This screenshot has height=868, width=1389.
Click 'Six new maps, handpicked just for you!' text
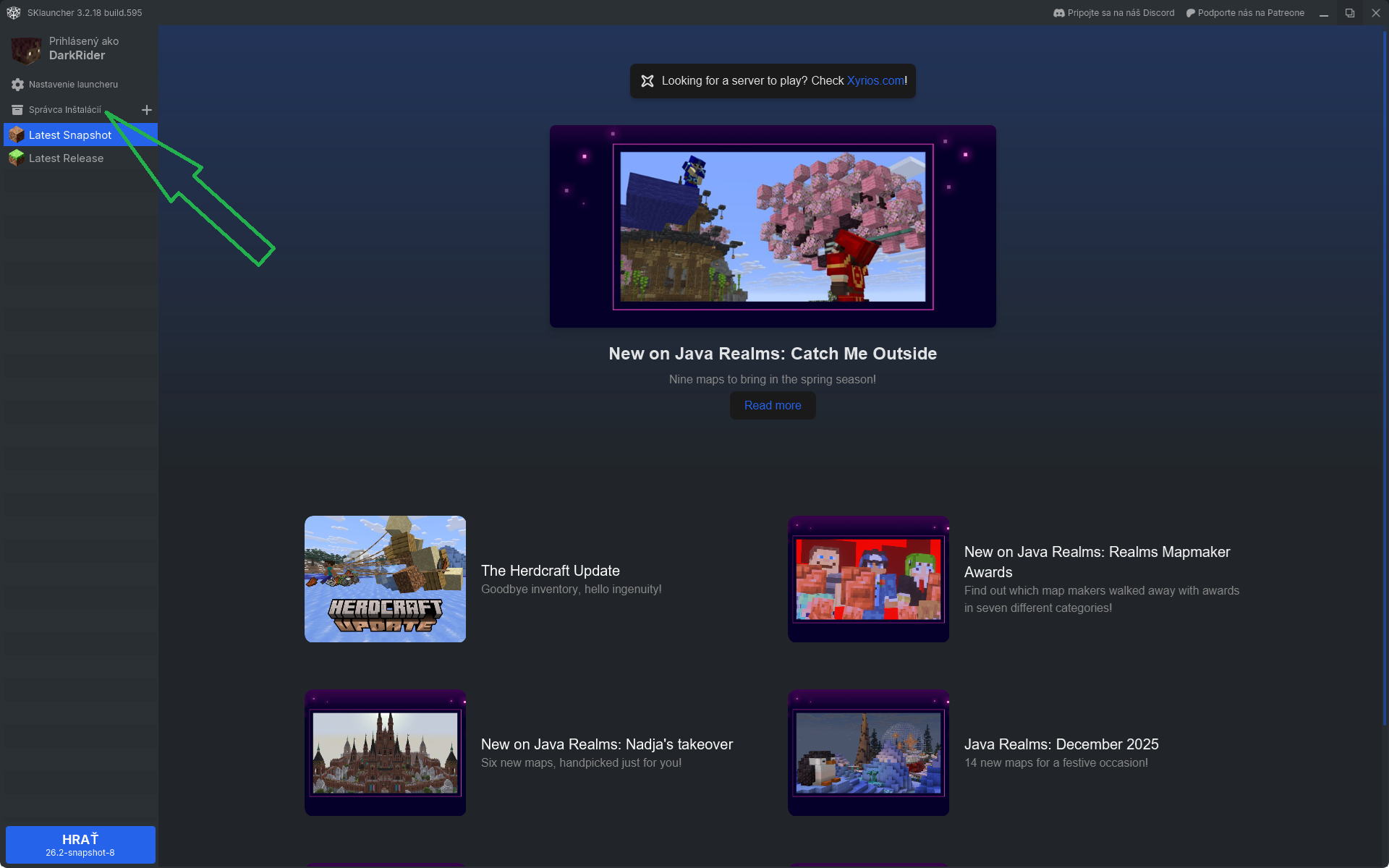click(x=582, y=763)
